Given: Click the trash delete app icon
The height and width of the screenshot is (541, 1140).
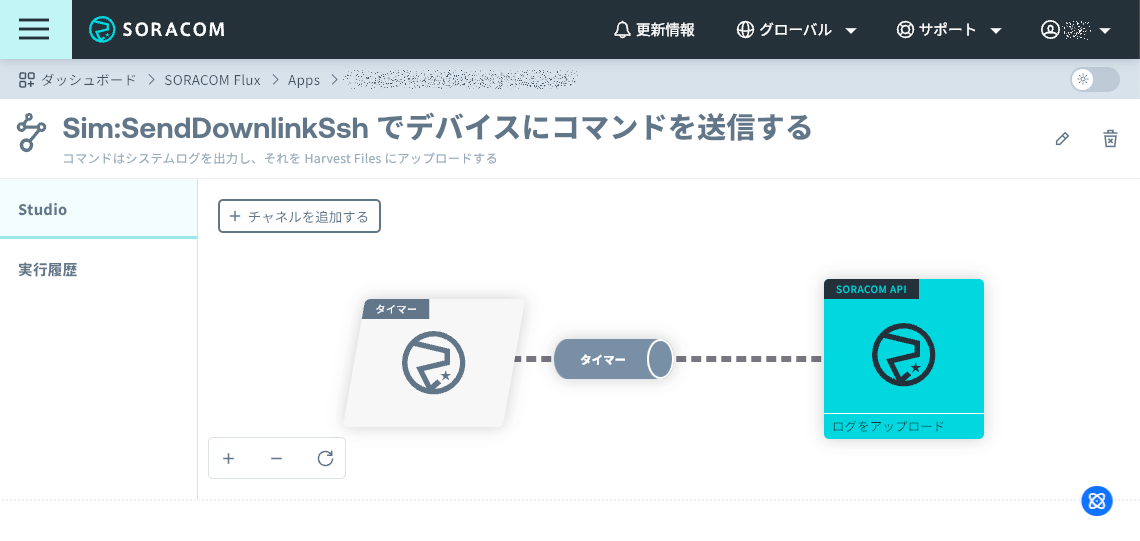Looking at the screenshot, I should click(1110, 139).
